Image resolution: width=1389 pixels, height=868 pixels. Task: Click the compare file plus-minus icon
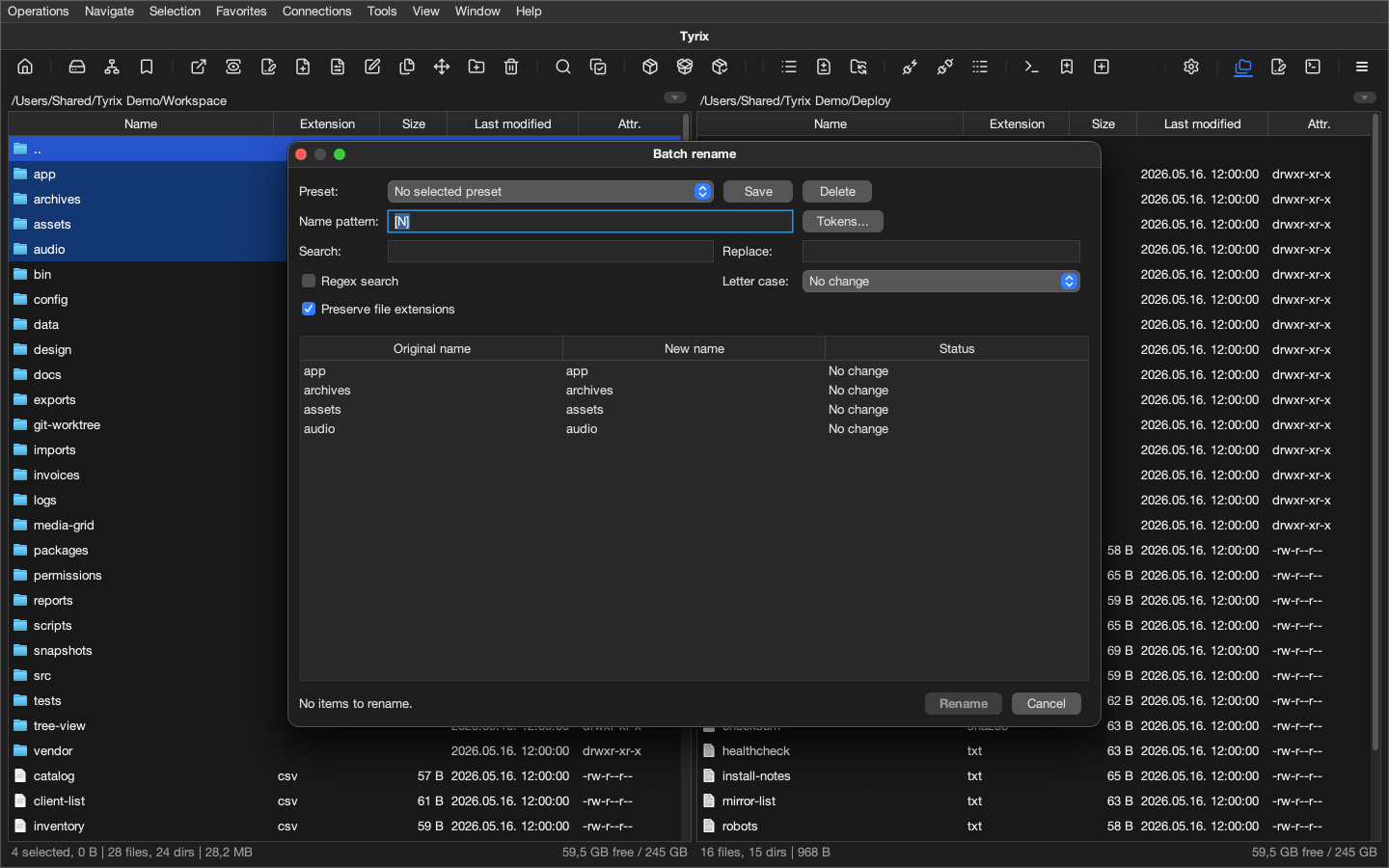pos(824,67)
